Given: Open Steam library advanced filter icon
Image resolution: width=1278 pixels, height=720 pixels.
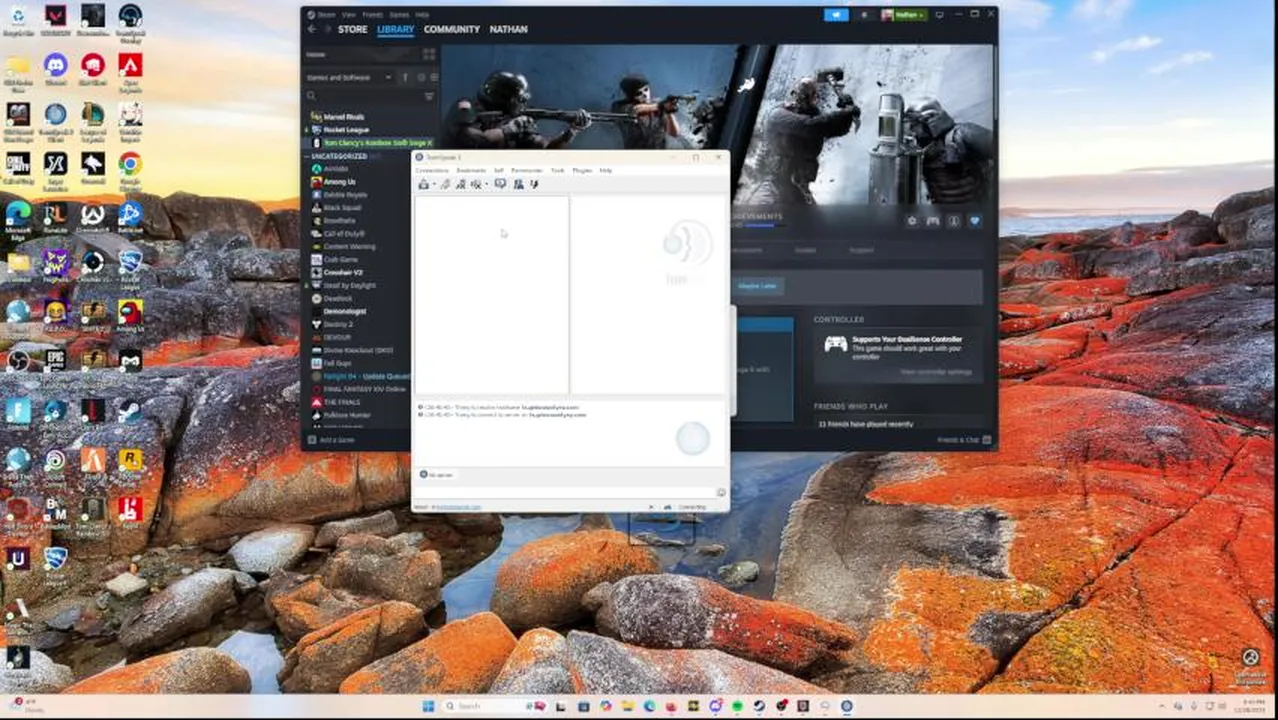Looking at the screenshot, I should [429, 96].
